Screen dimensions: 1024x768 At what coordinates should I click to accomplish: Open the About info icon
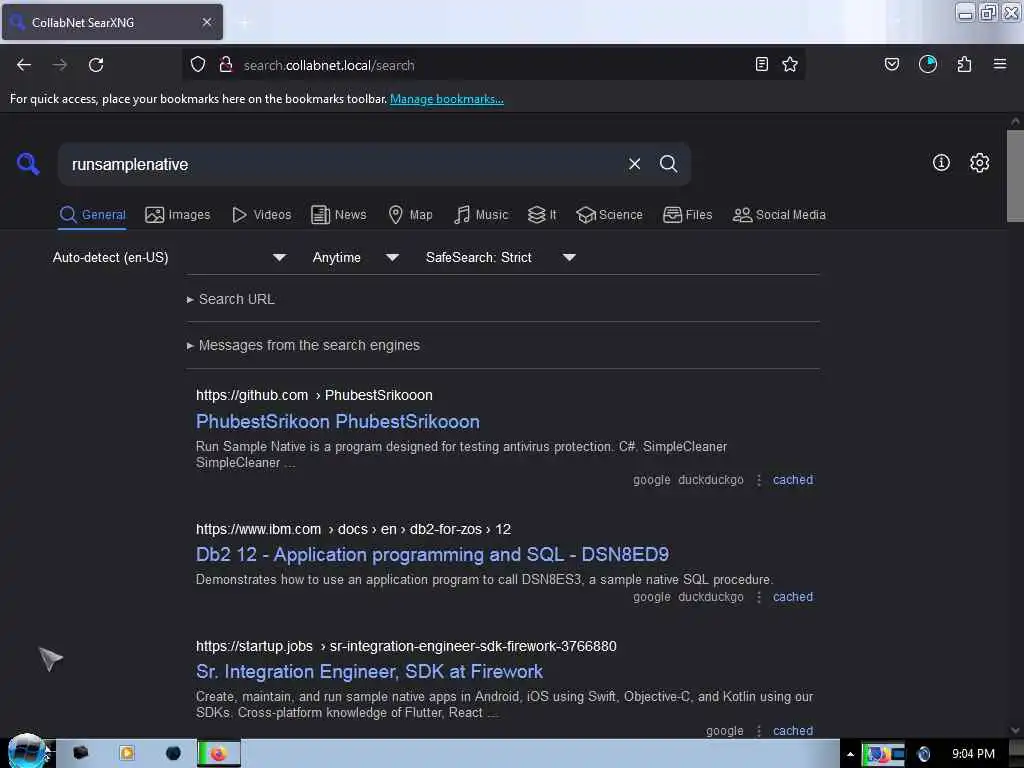coord(941,163)
